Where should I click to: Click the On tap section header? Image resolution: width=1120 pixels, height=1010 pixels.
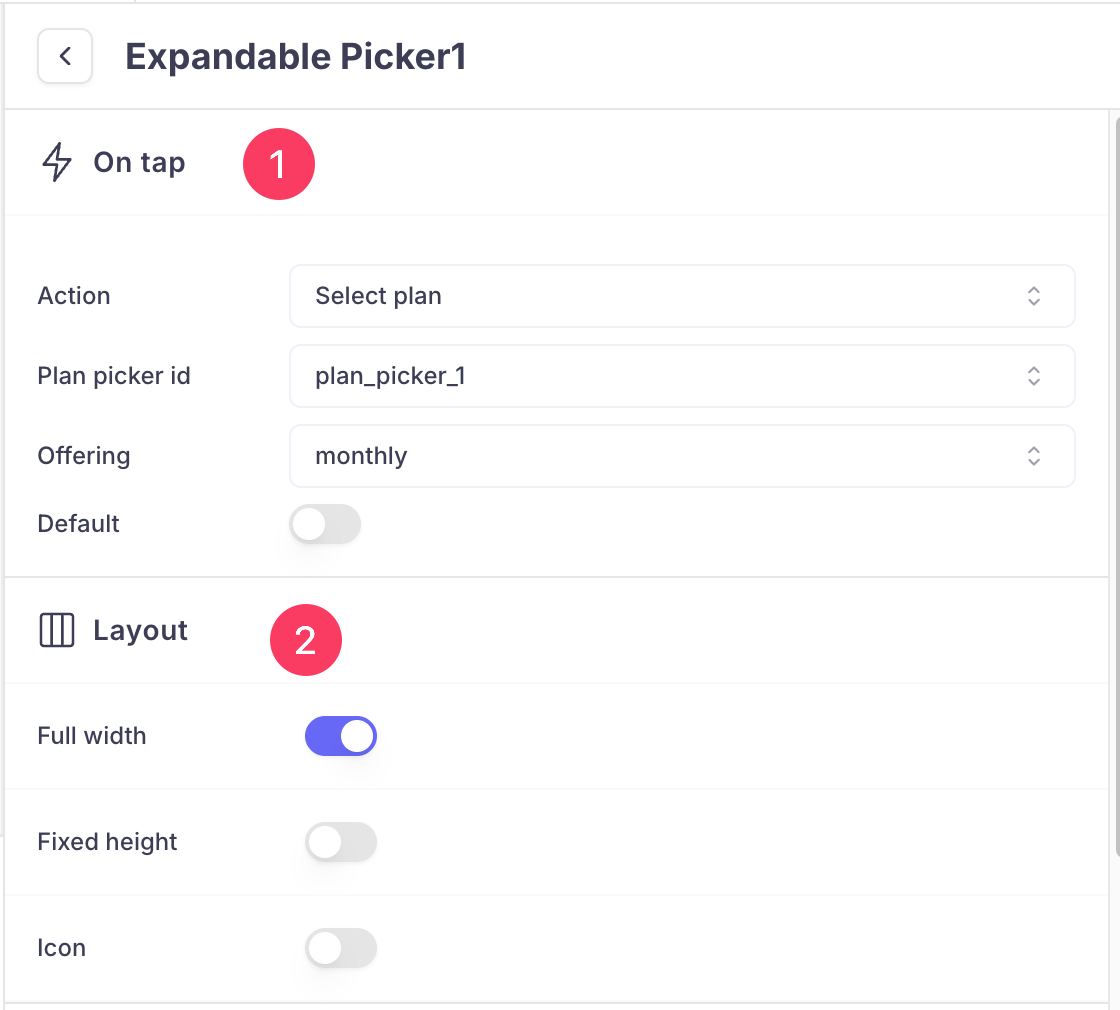click(x=139, y=162)
